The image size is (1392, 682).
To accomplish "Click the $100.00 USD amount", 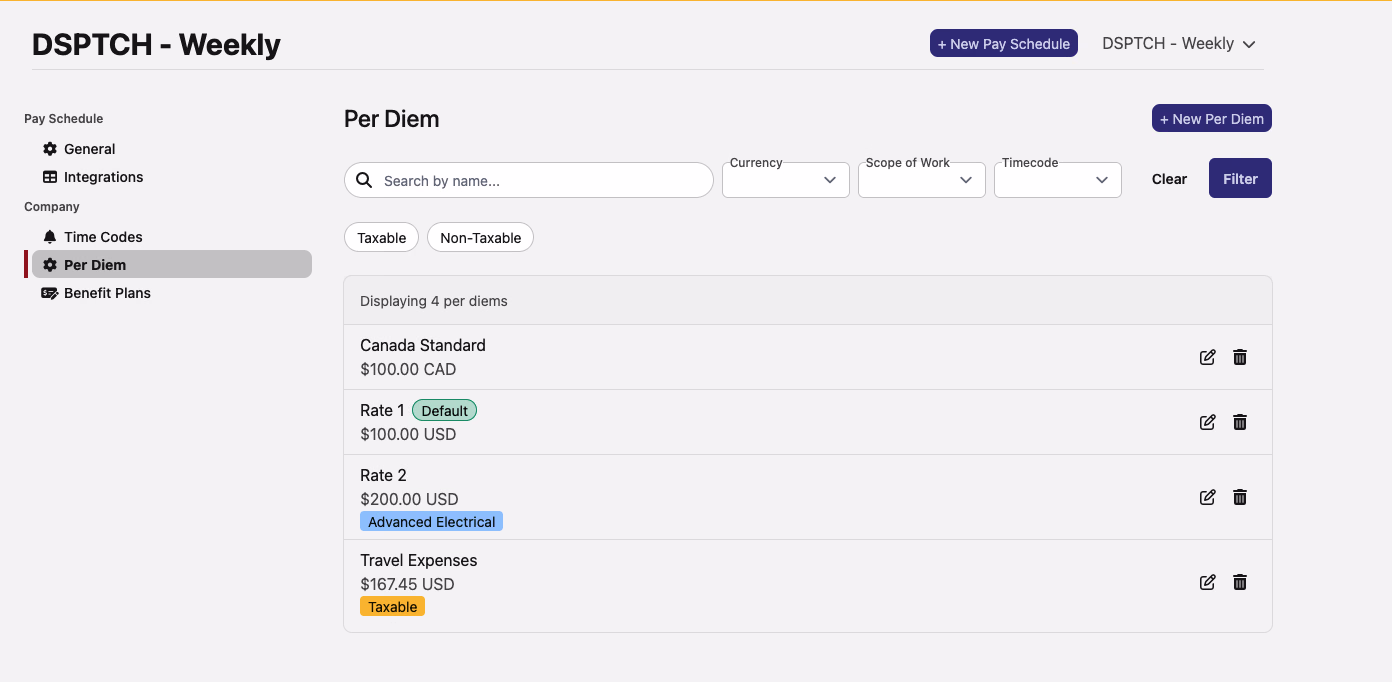I will (408, 434).
